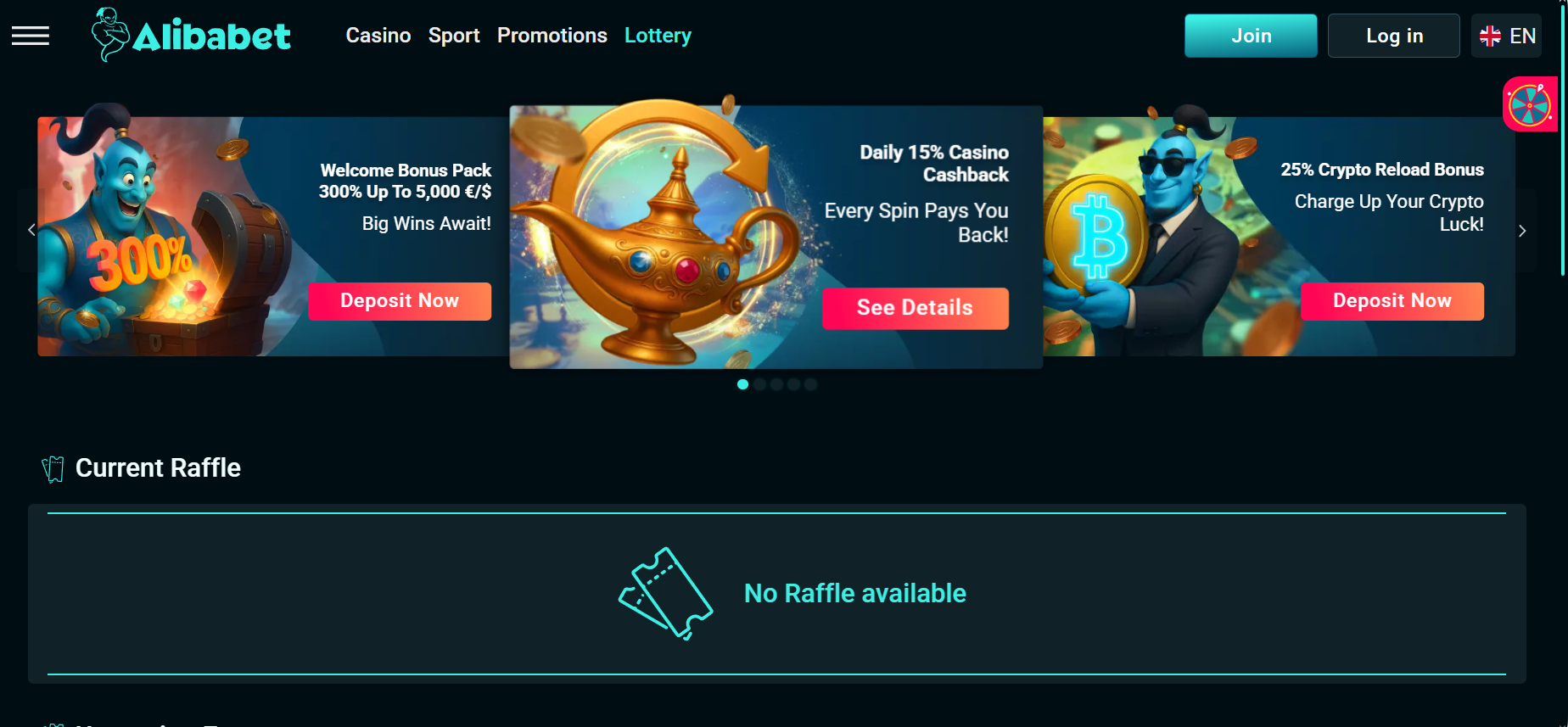Open the hamburger side menu
1568x727 pixels.
click(x=31, y=36)
